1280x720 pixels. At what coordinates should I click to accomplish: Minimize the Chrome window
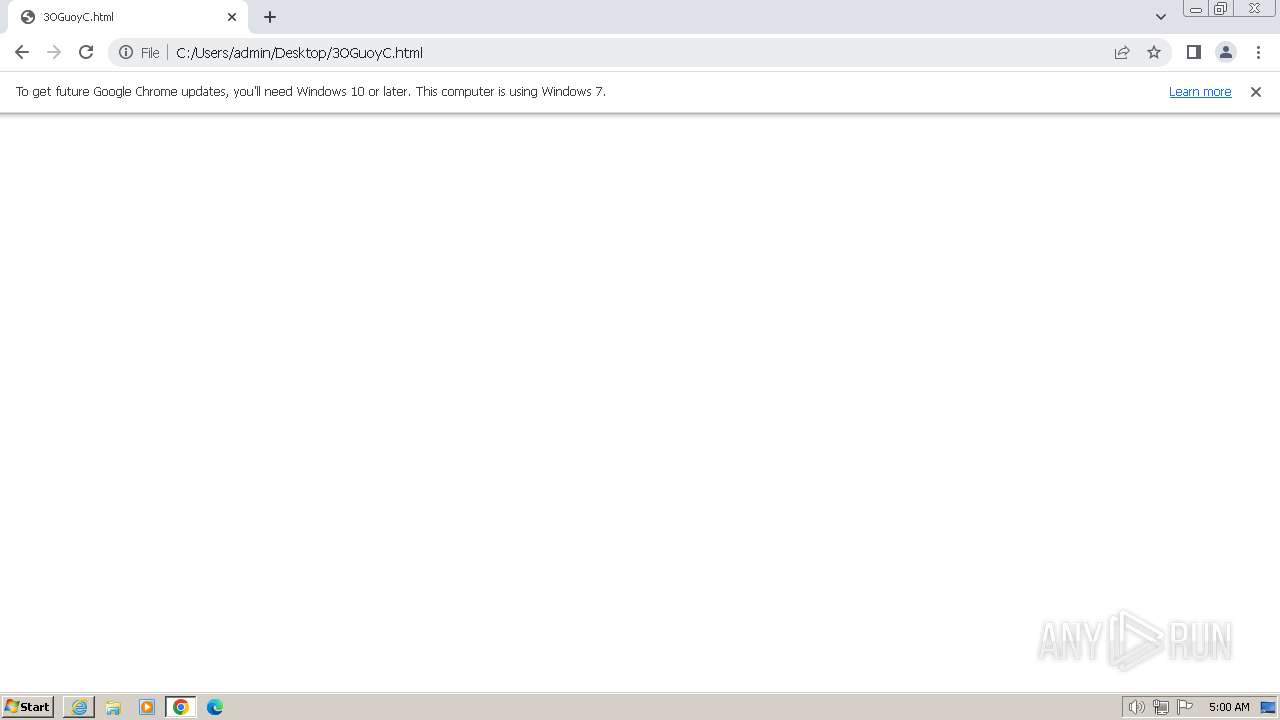click(x=1195, y=9)
